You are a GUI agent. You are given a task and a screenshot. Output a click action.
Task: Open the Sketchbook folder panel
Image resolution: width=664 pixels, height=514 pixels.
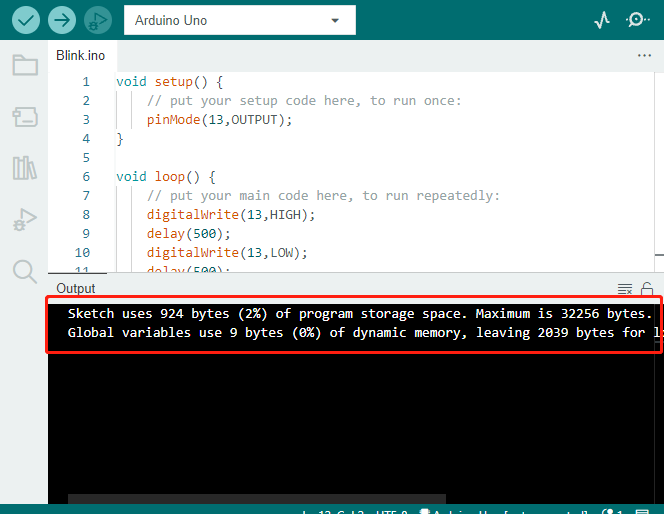pyautogui.click(x=25, y=65)
